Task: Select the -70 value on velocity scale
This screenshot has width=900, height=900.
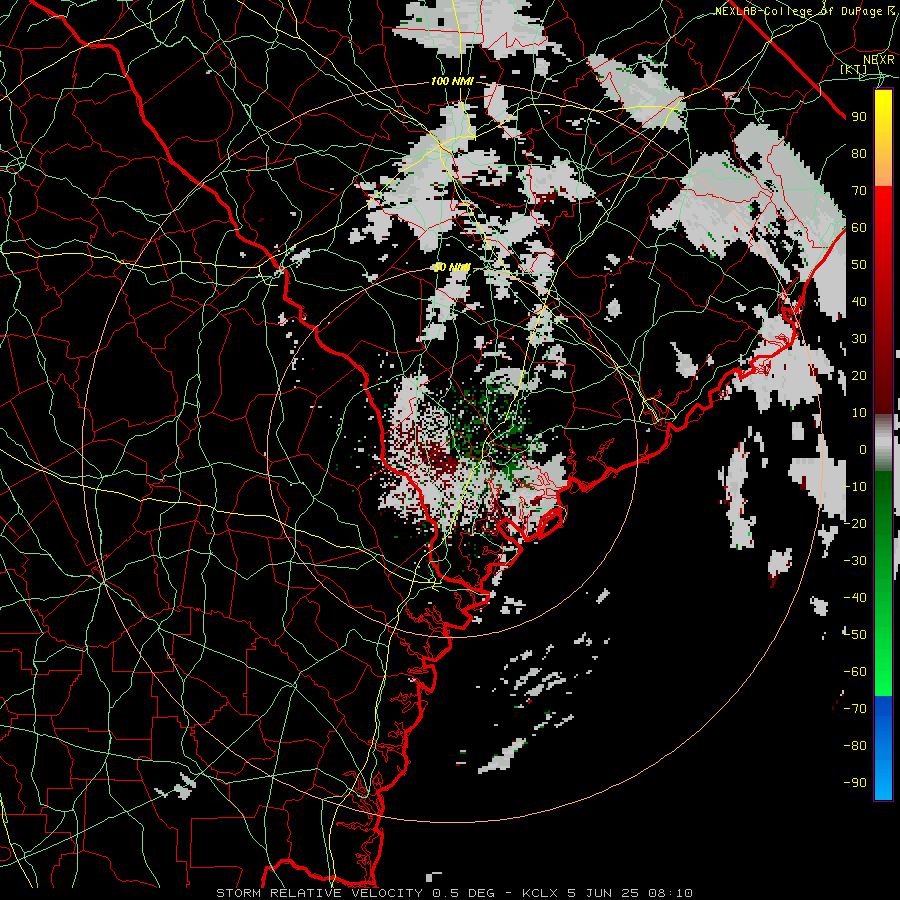Action: click(x=855, y=709)
